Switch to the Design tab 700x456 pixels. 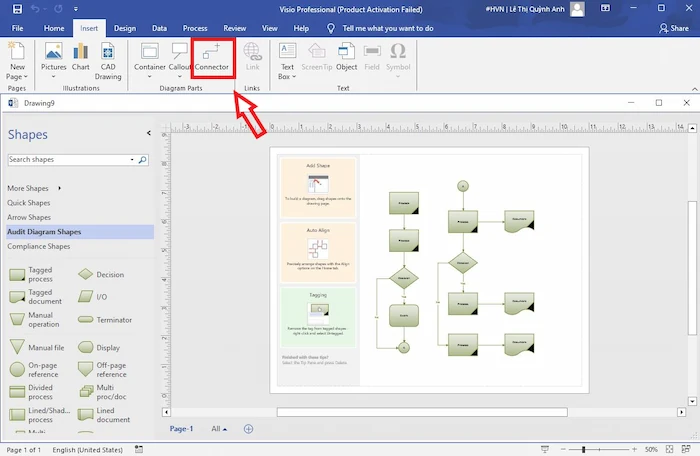[x=125, y=28]
